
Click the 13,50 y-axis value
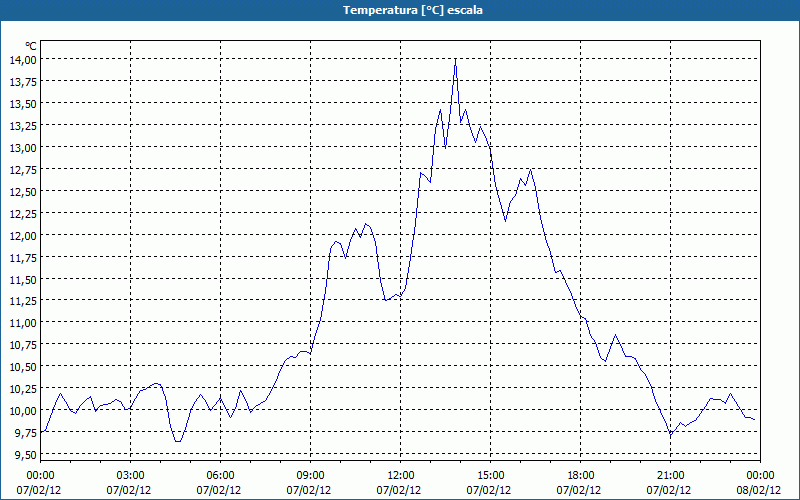click(23, 104)
